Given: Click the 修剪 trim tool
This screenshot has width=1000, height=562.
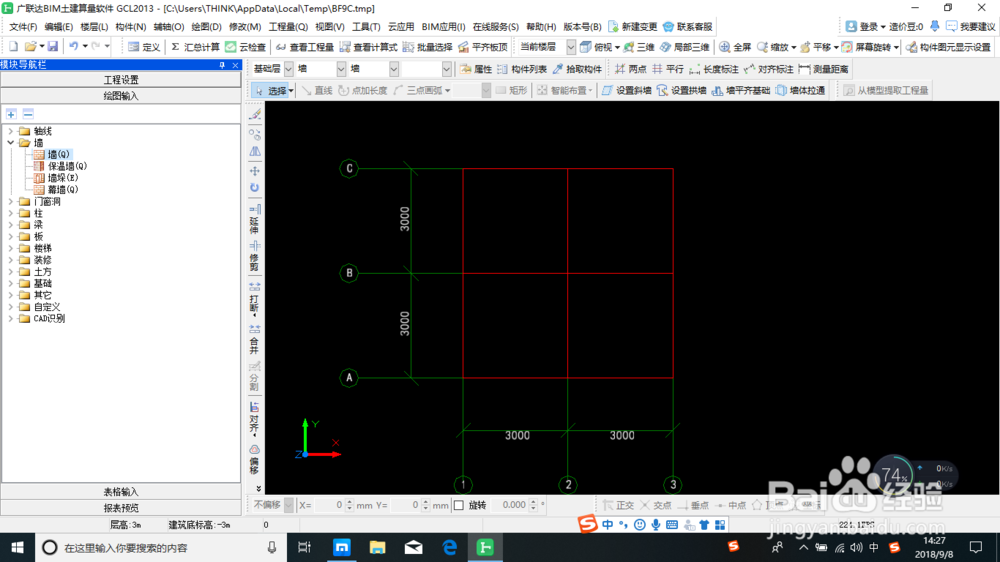Looking at the screenshot, I should [254, 256].
